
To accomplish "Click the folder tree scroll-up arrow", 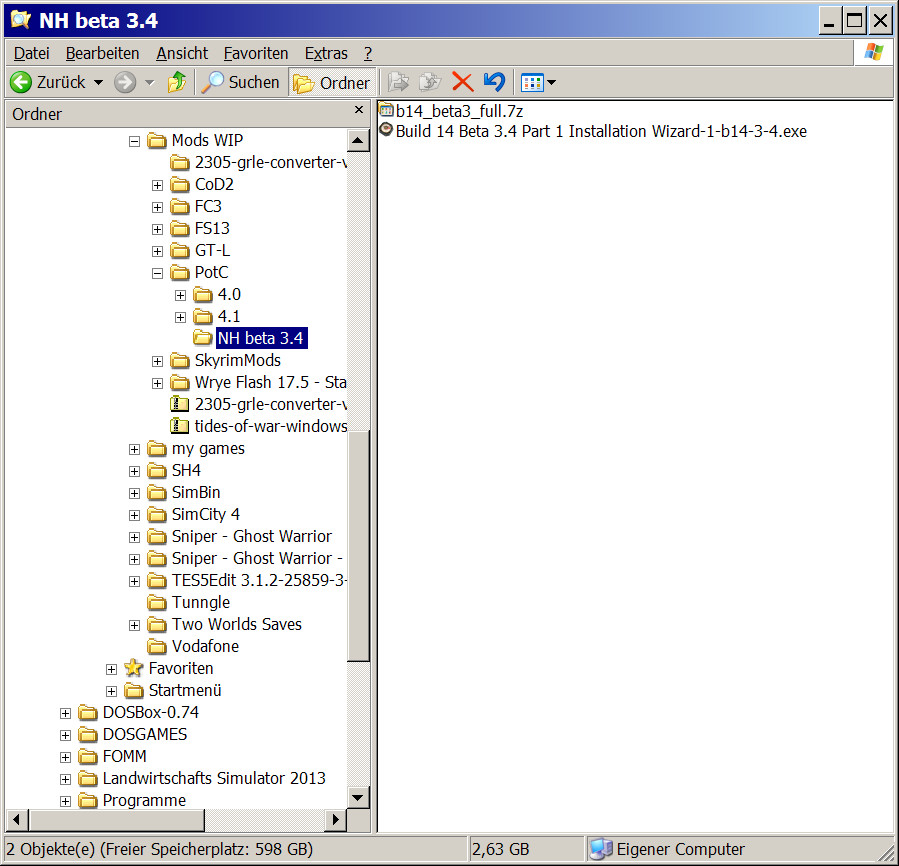I will [x=358, y=141].
